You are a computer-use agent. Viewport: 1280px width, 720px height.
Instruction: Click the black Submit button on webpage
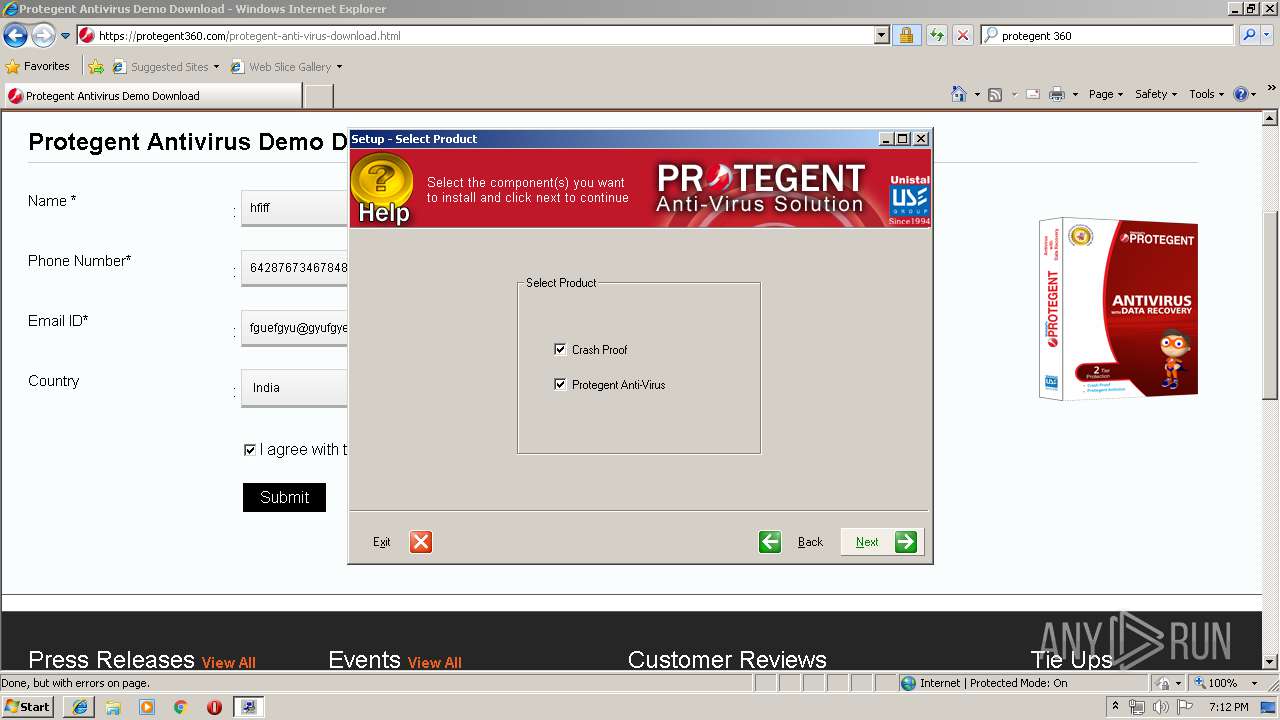click(x=284, y=497)
